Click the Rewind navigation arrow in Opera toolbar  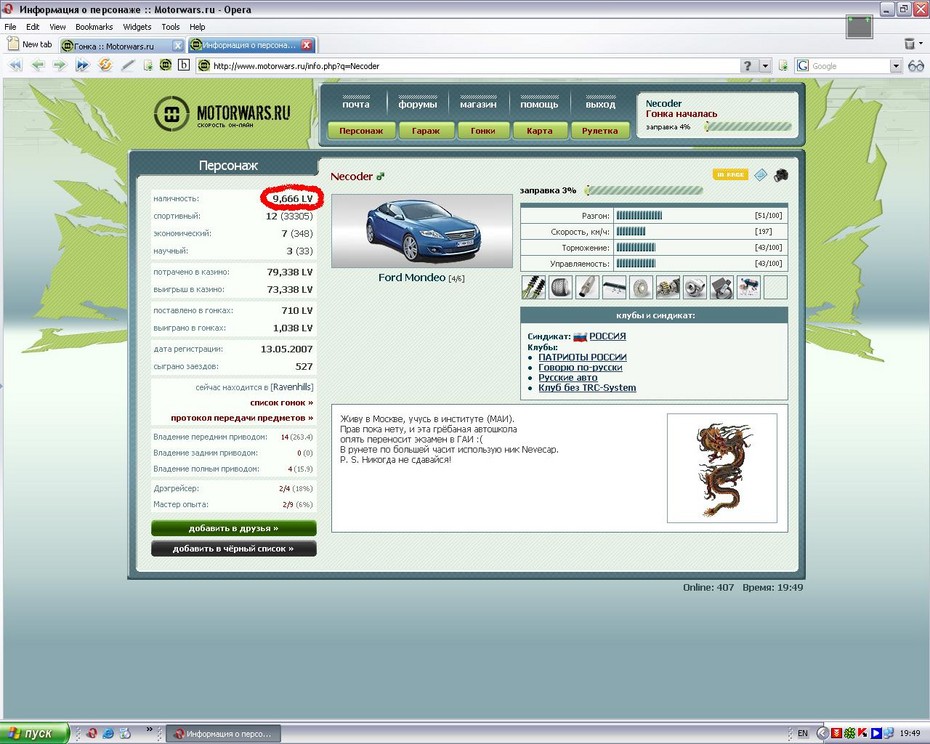click(16, 65)
